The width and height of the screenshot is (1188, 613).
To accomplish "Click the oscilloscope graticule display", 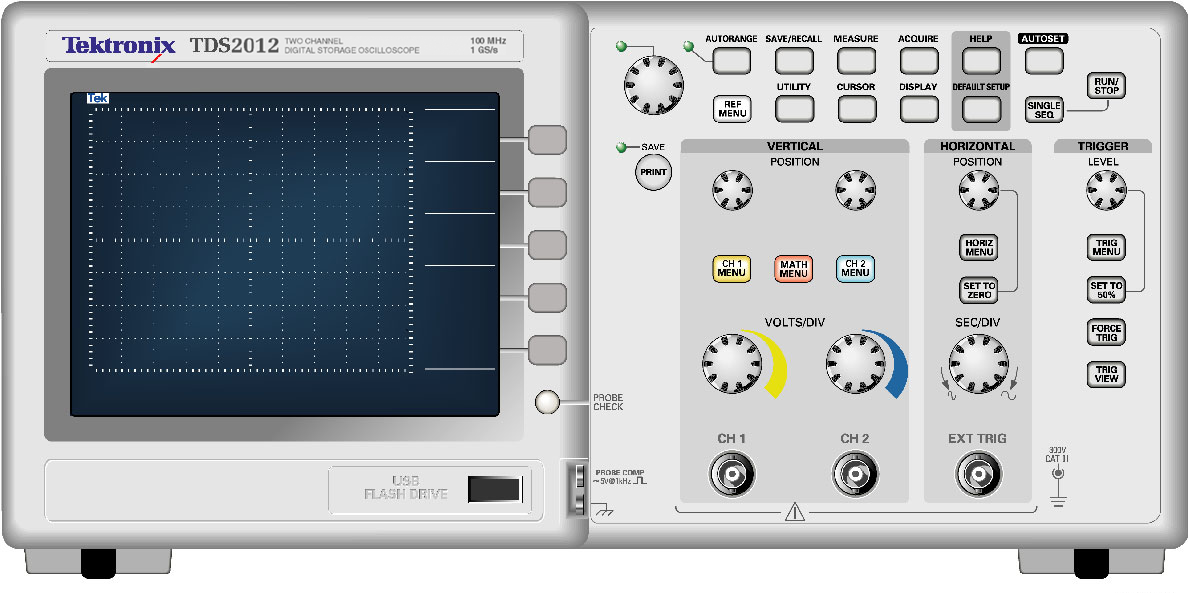I will [252, 240].
